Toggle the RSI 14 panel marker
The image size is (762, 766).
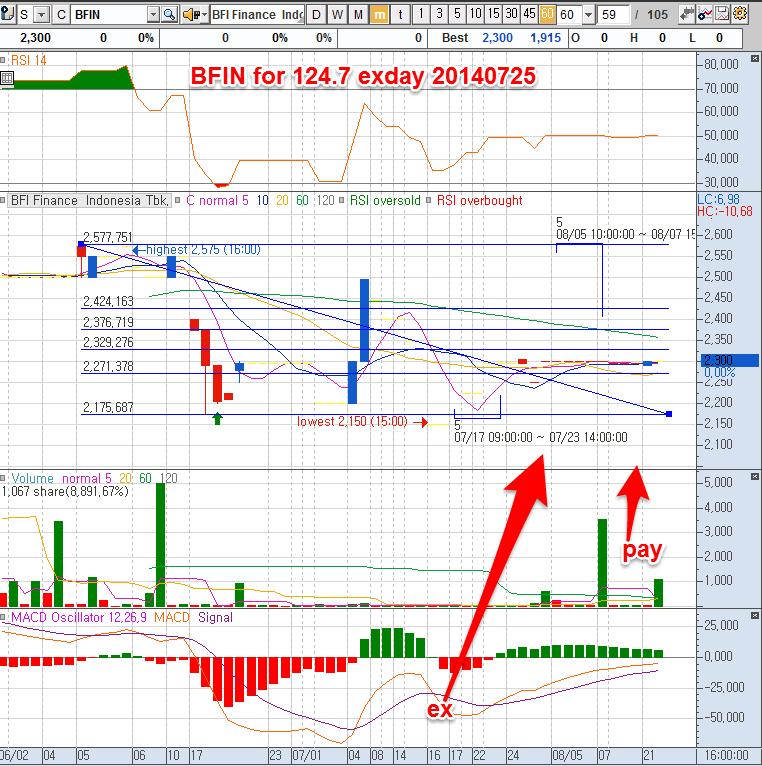(x=3, y=61)
